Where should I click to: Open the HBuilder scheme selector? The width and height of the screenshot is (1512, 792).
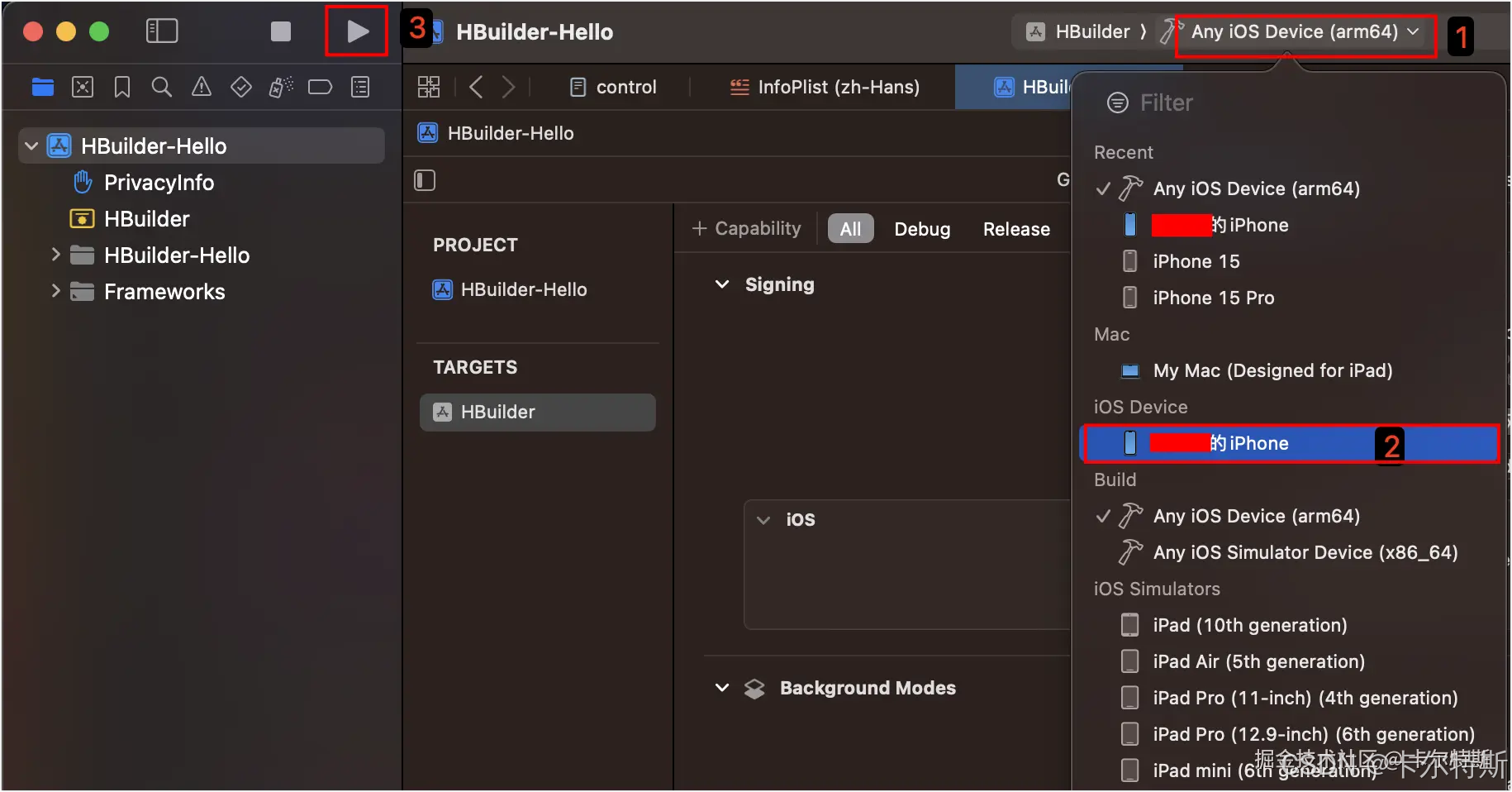1077,31
